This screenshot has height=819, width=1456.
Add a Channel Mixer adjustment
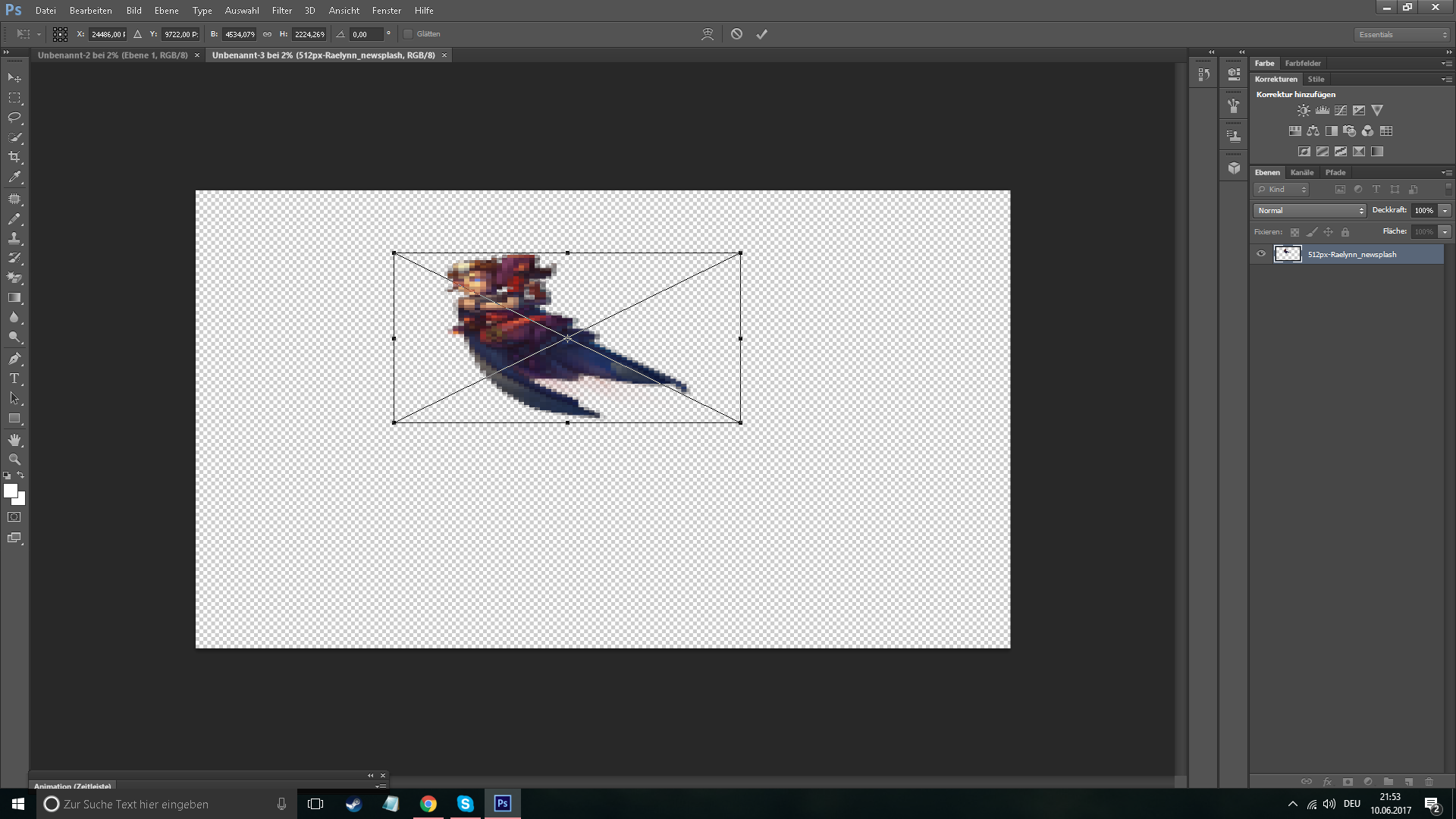1368,131
